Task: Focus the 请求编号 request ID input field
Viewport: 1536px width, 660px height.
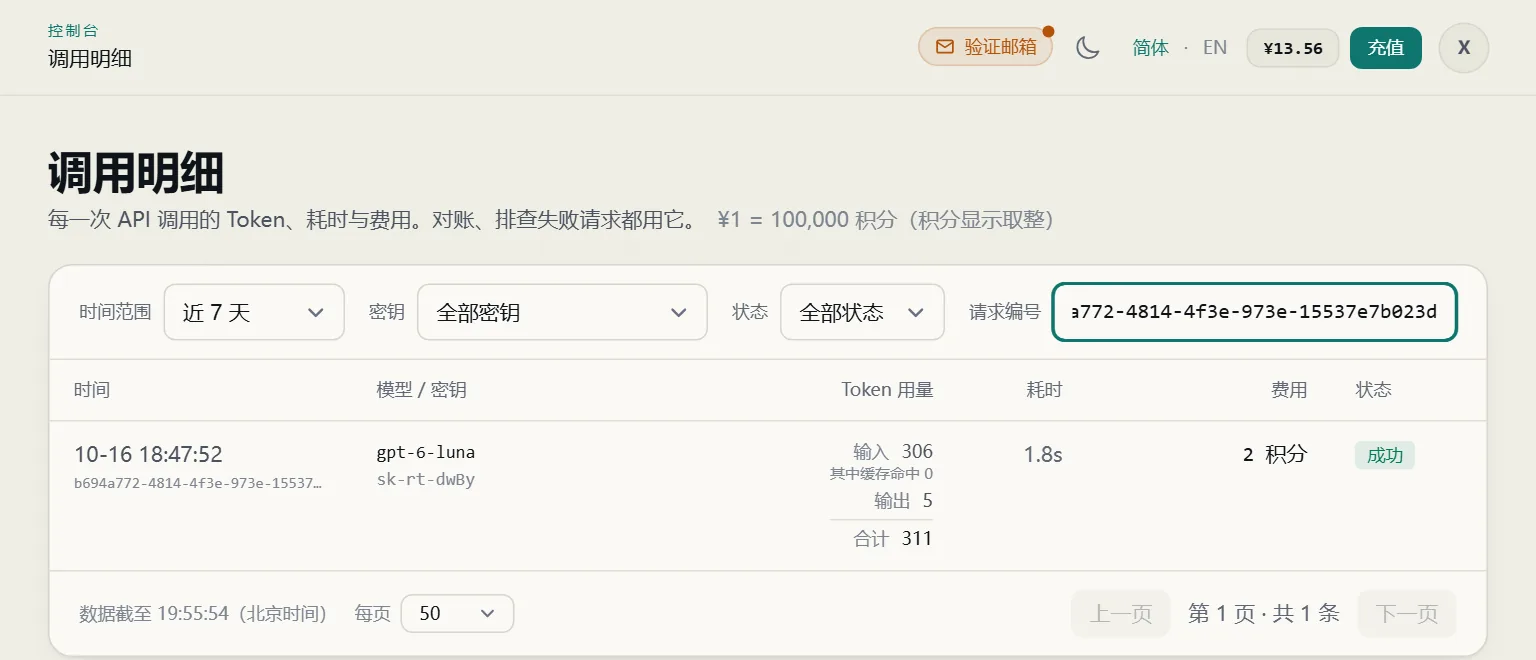Action: click(x=1255, y=312)
